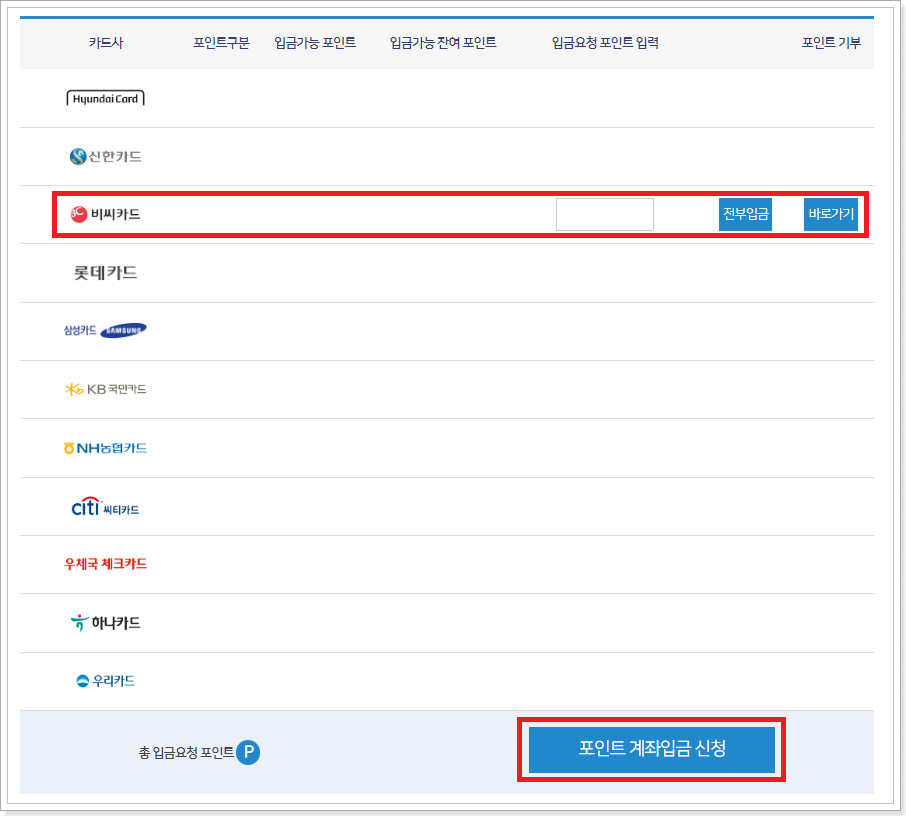Click the 입금가능 포인트 column header

click(x=315, y=43)
